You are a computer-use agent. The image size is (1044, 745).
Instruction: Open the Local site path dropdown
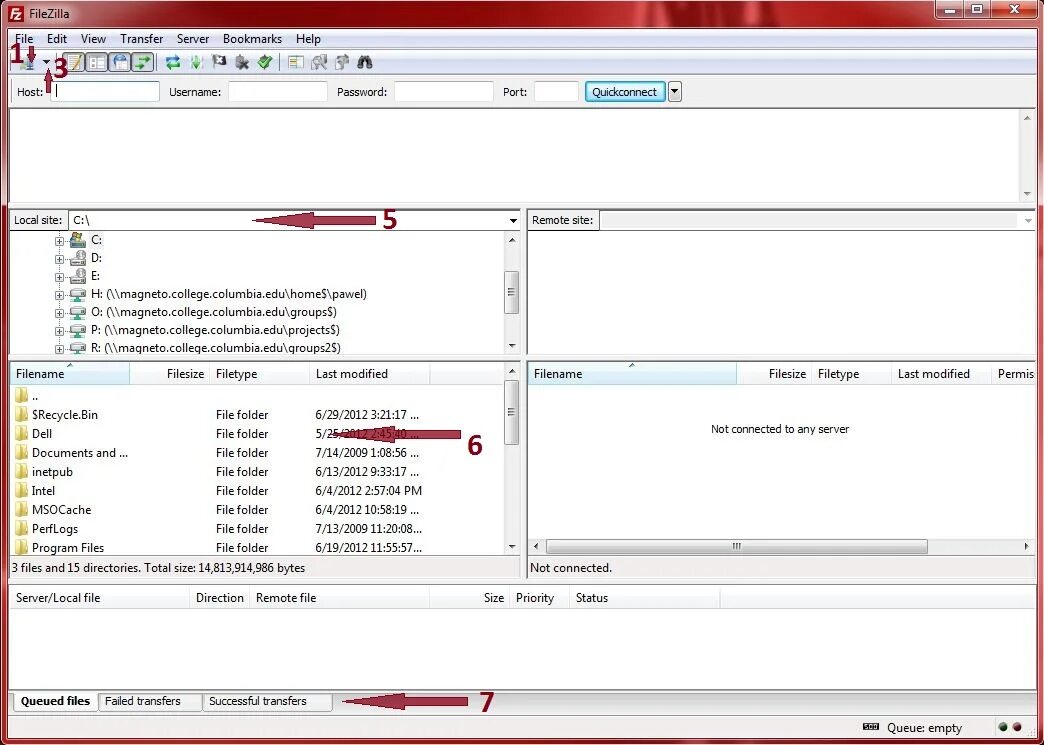point(513,220)
